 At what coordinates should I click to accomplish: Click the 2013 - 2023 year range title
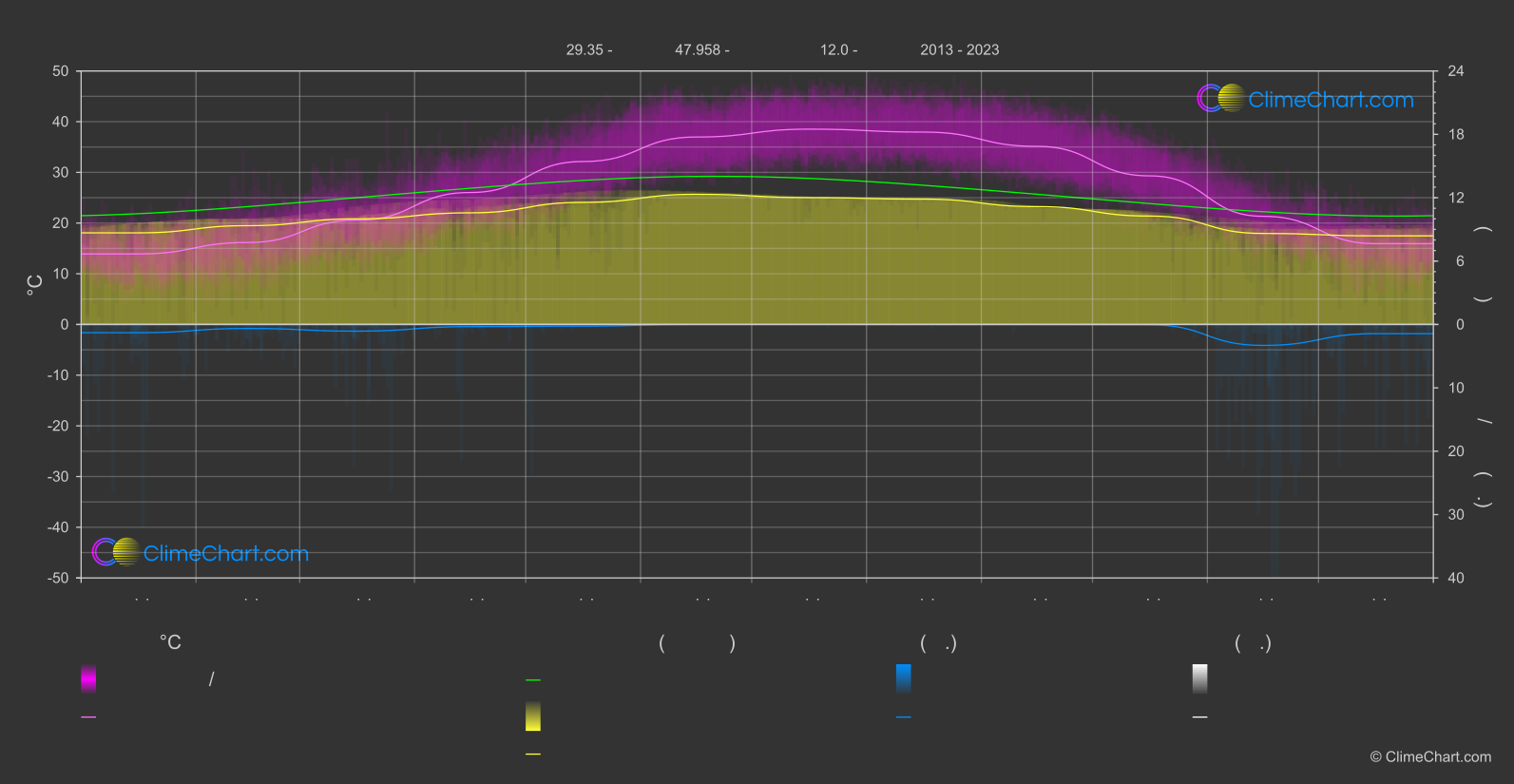[959, 50]
